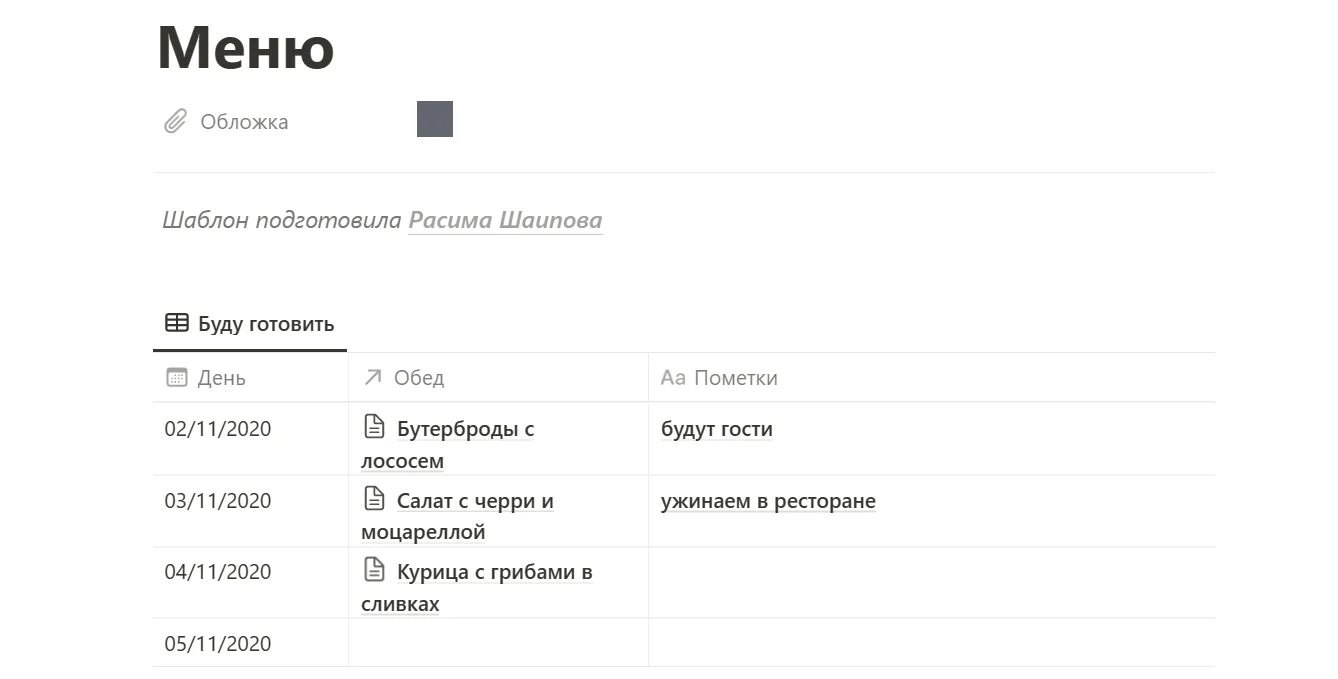The image size is (1338, 679).
Task: Open the Салат с черри и моцареллой page
Action: (475, 501)
